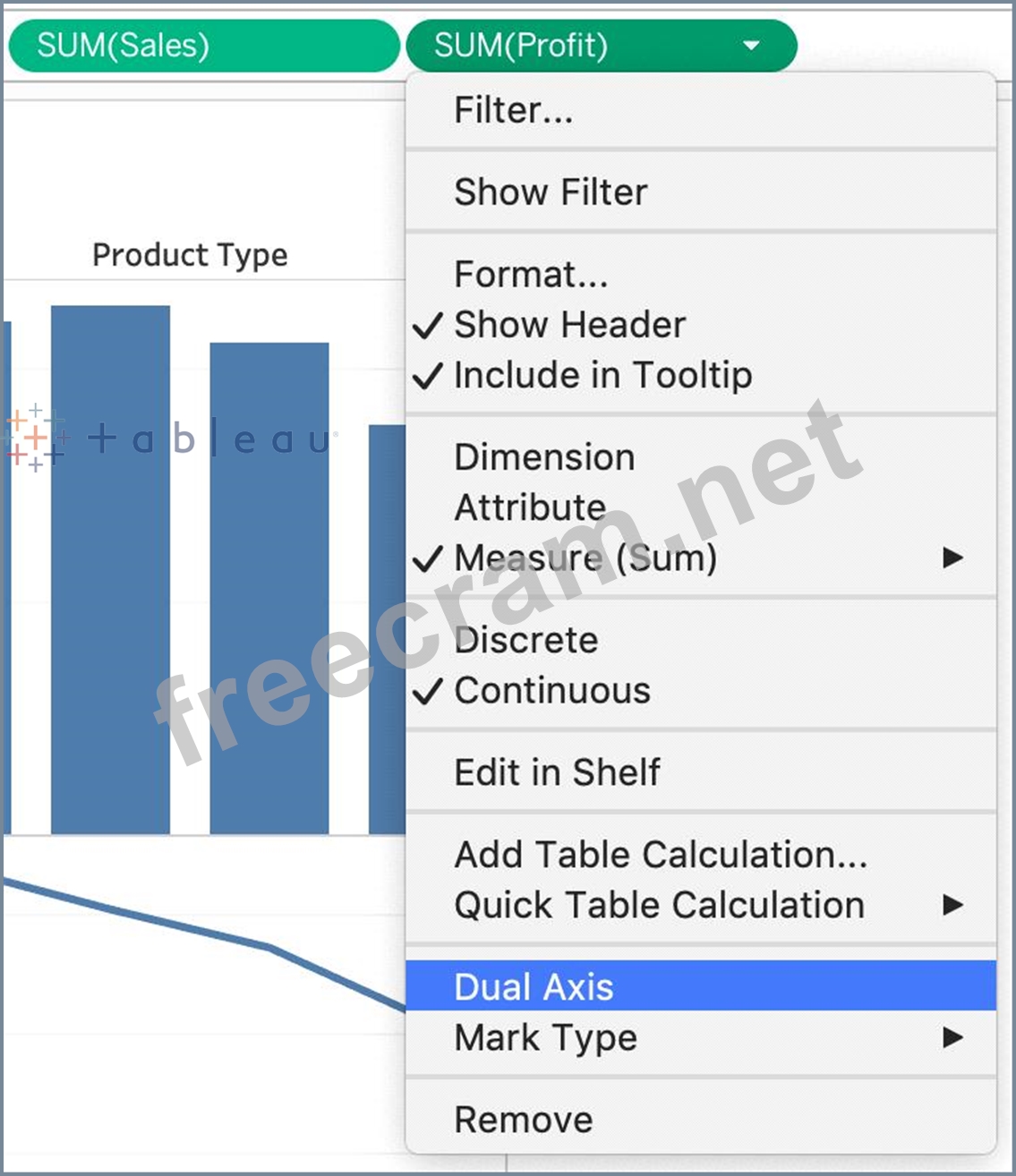
Task: Toggle Include in Tooltip option
Action: point(602,375)
